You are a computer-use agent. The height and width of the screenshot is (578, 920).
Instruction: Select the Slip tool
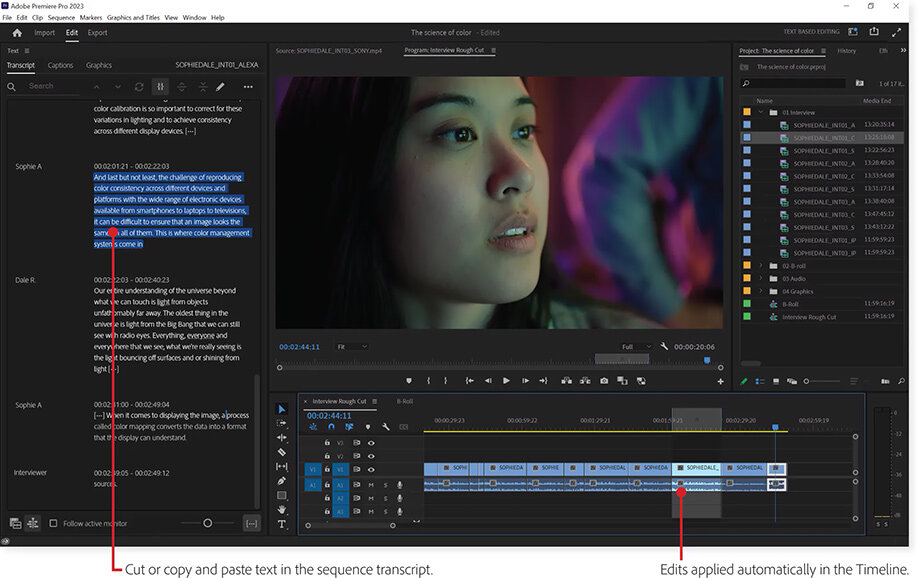pyautogui.click(x=282, y=467)
